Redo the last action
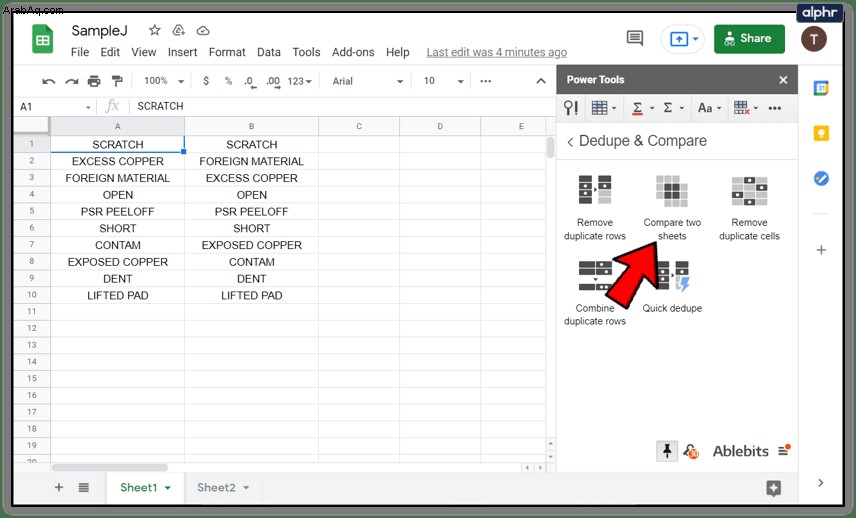The width and height of the screenshot is (856, 518). tap(72, 81)
